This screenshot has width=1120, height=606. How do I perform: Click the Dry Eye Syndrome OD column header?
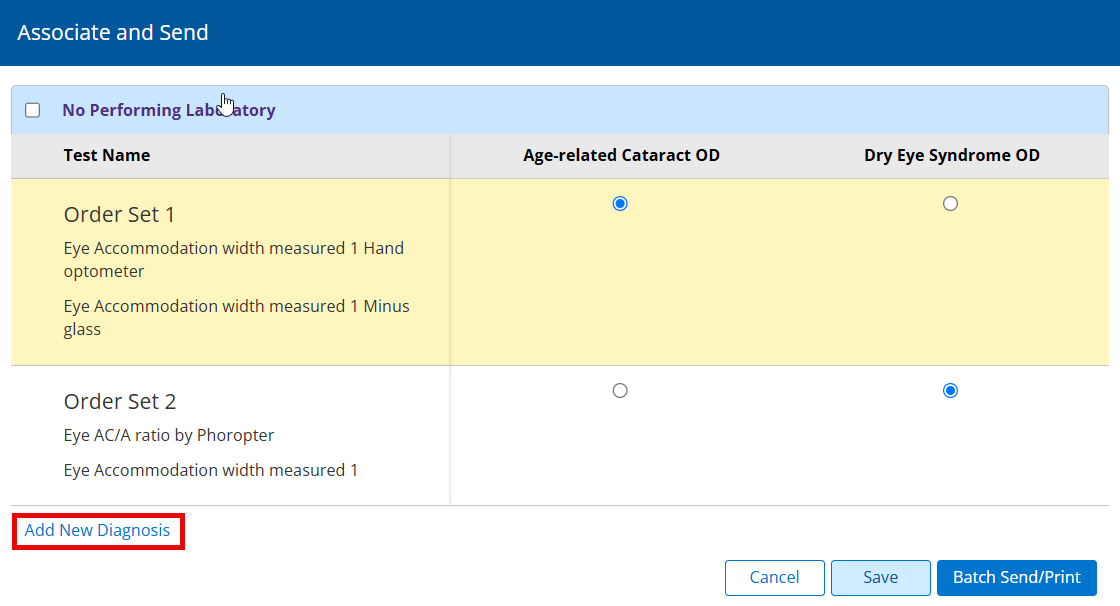point(951,155)
